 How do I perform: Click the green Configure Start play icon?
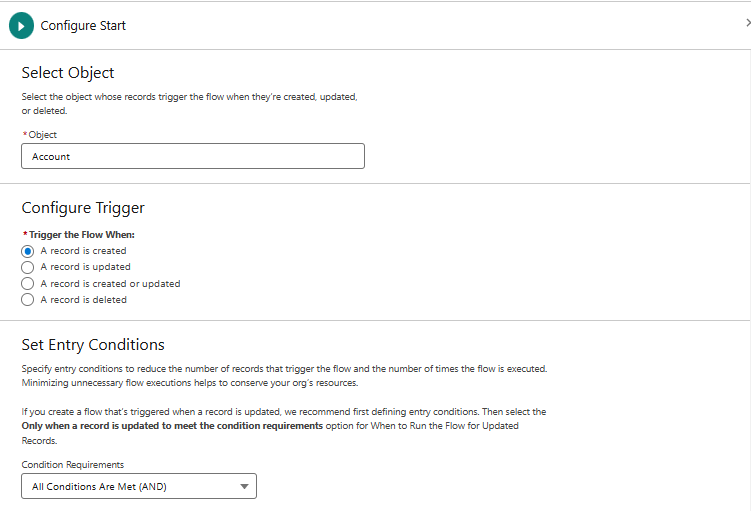[x=22, y=25]
